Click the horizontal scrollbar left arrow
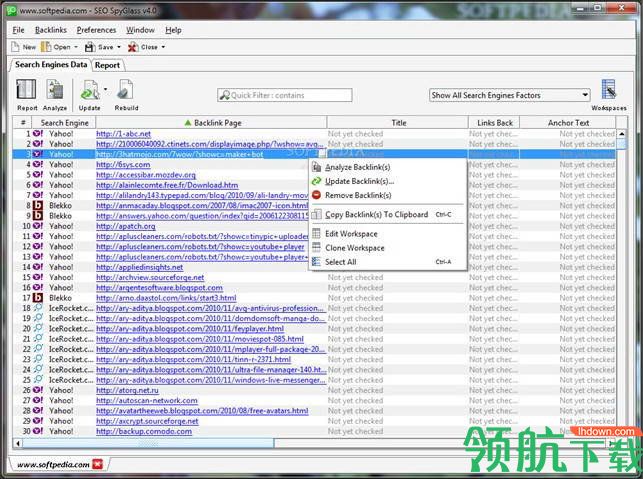Screen dimensions: 643x479 point(18,443)
